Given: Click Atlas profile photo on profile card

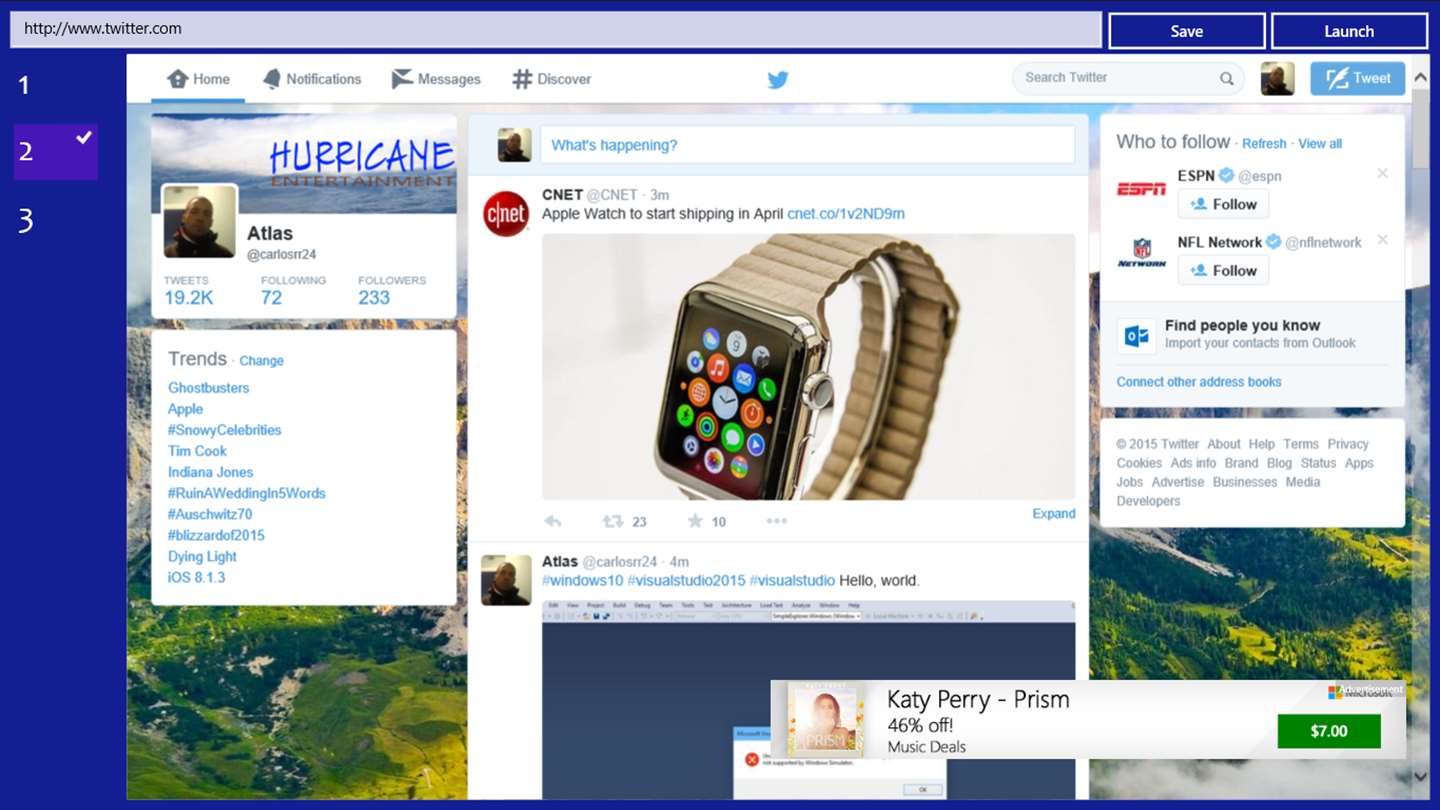Looking at the screenshot, I should pyautogui.click(x=200, y=221).
